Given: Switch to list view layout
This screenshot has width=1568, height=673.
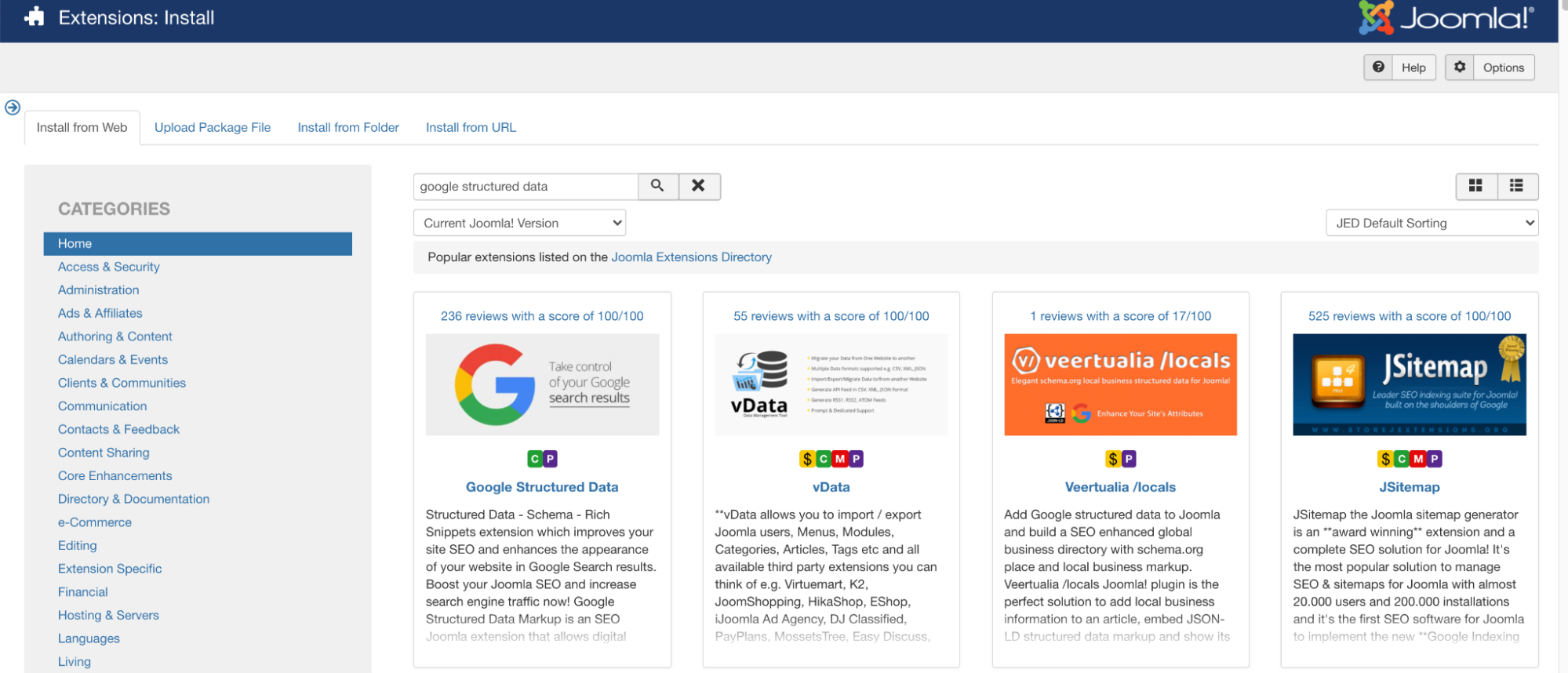Looking at the screenshot, I should [x=1516, y=186].
